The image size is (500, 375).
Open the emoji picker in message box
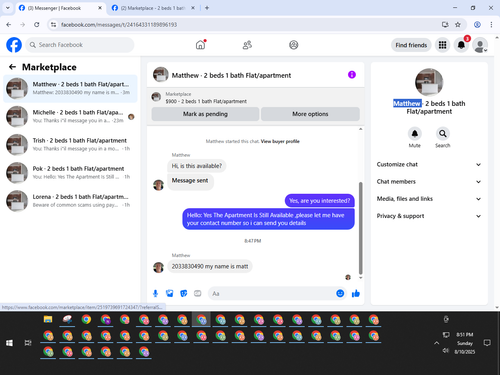click(x=340, y=293)
